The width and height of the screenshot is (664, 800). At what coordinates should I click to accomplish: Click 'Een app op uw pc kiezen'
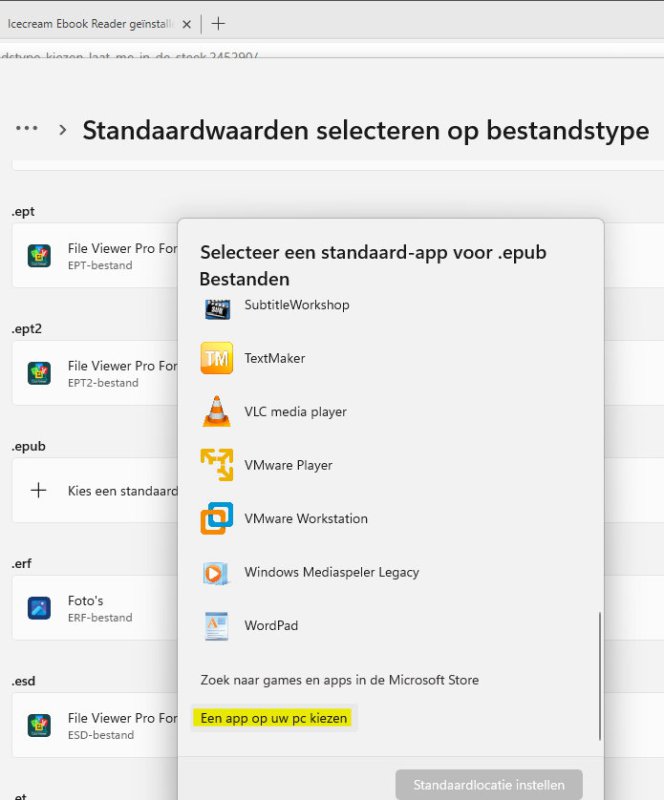point(272,719)
